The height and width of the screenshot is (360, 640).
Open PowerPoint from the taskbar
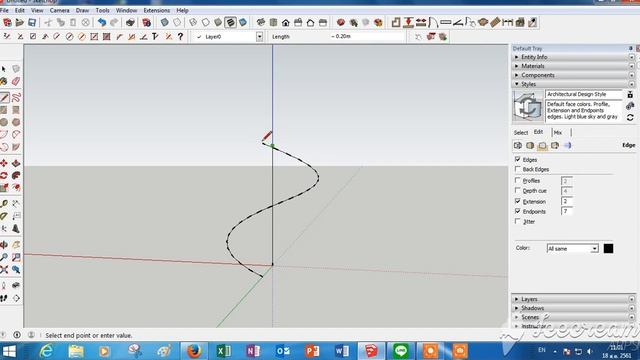pyautogui.click(x=312, y=351)
